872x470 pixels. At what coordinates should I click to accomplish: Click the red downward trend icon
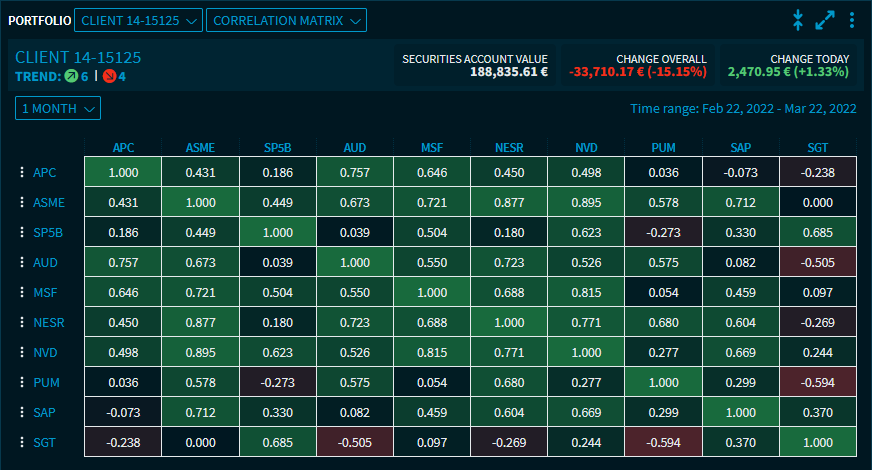click(x=109, y=76)
